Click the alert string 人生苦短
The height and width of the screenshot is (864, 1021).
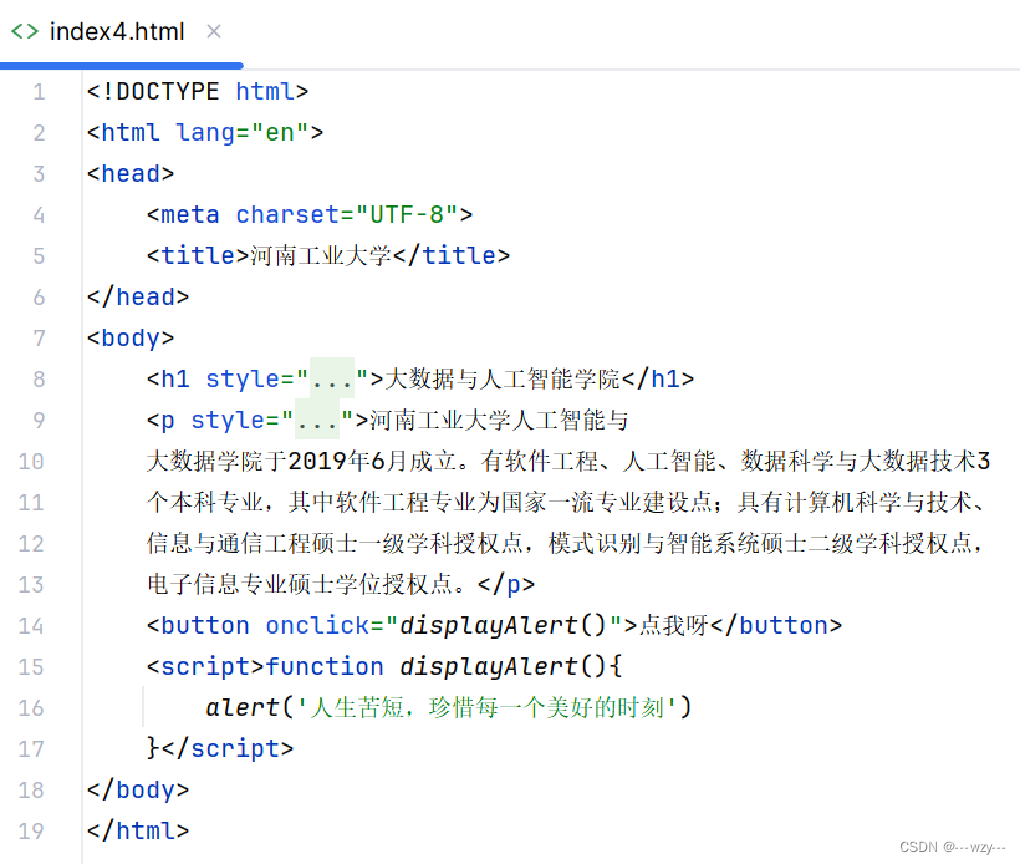pos(486,708)
